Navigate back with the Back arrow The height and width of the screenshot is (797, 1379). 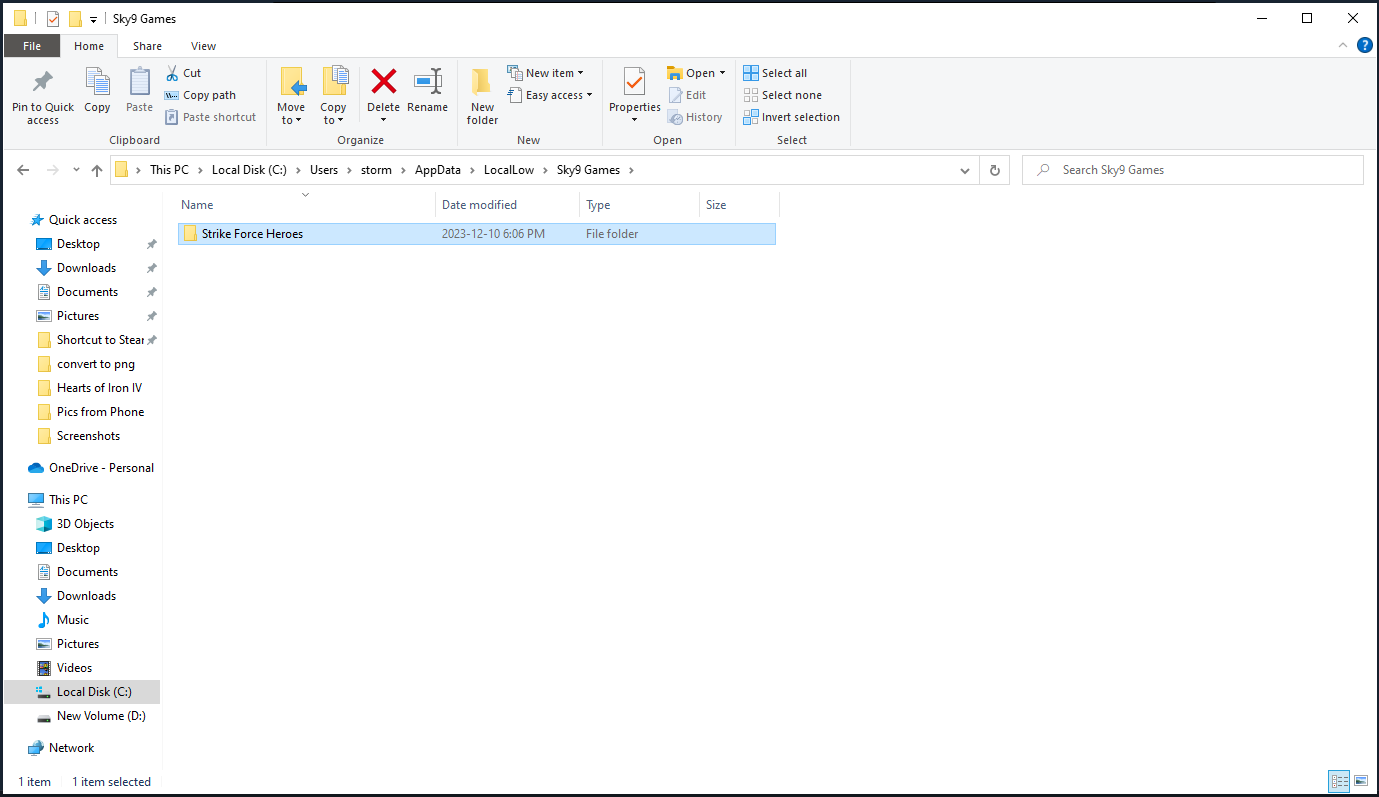pyautogui.click(x=24, y=170)
